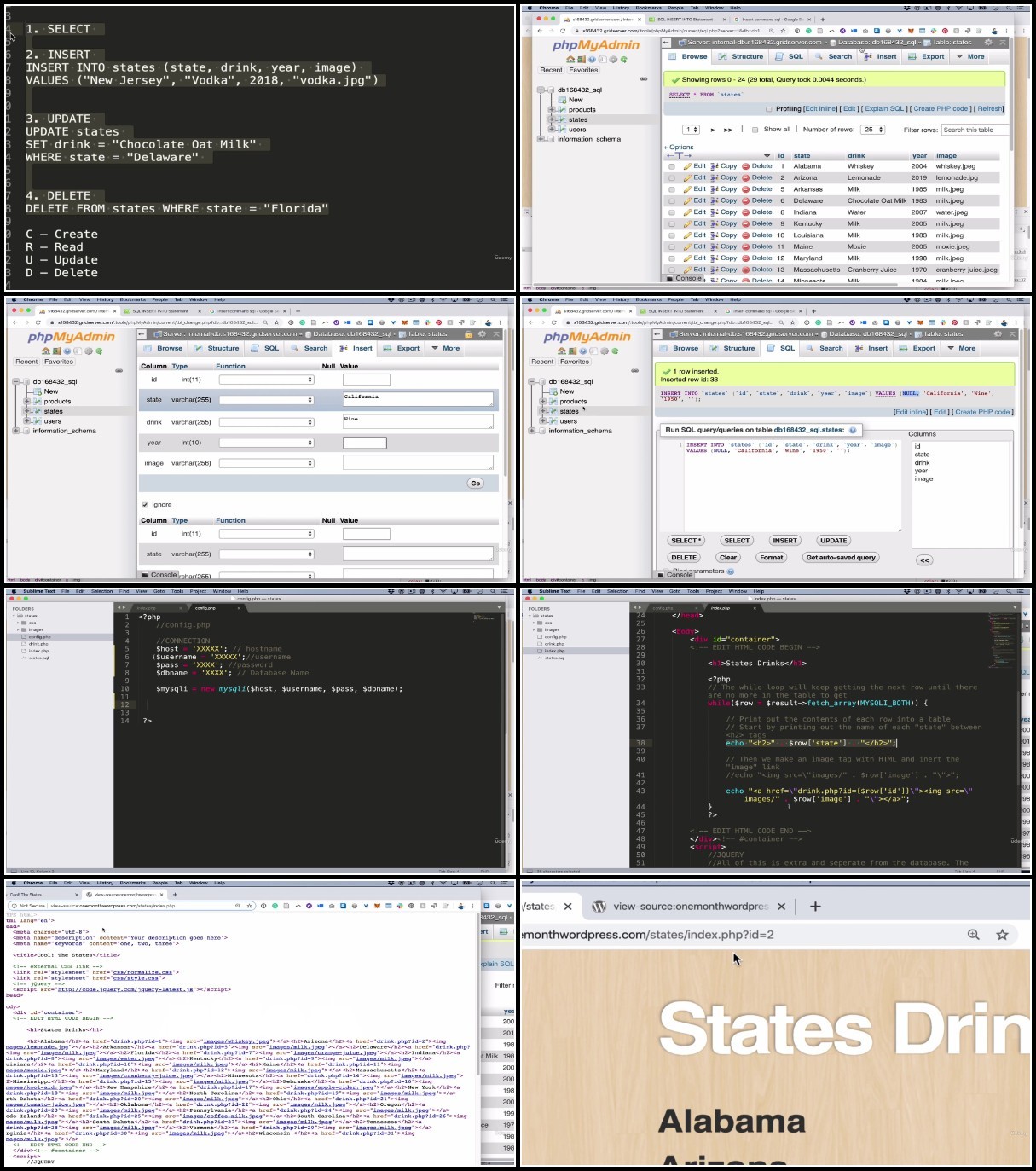
Task: Click Chrome reload icon in table-results window
Action: coord(563,31)
